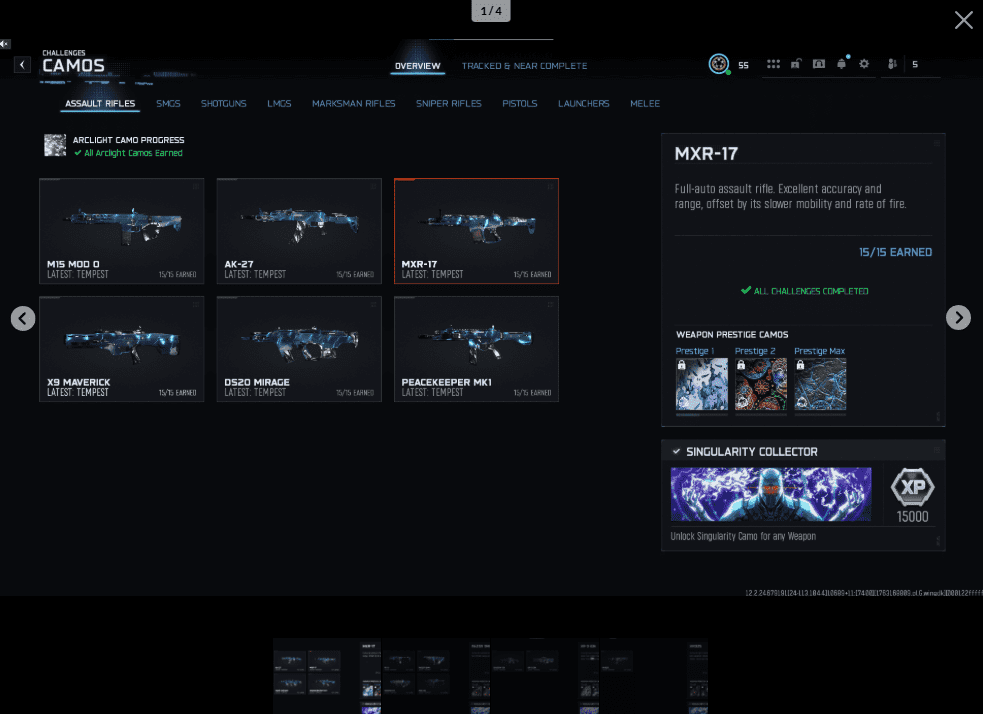Open the Tracked & Near Complete view
The image size is (983, 714).
pos(524,66)
